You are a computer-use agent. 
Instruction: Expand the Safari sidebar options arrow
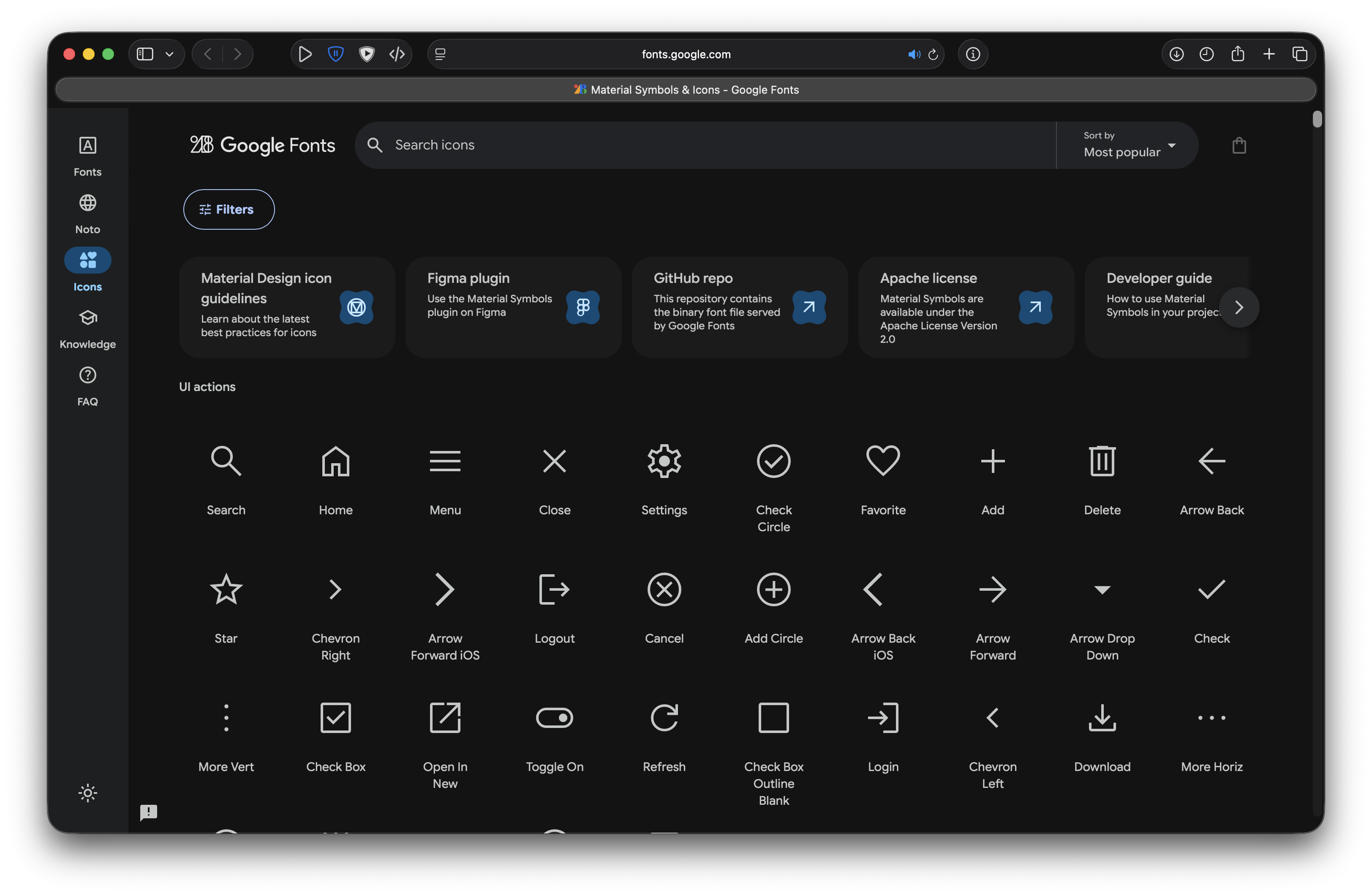pyautogui.click(x=169, y=54)
